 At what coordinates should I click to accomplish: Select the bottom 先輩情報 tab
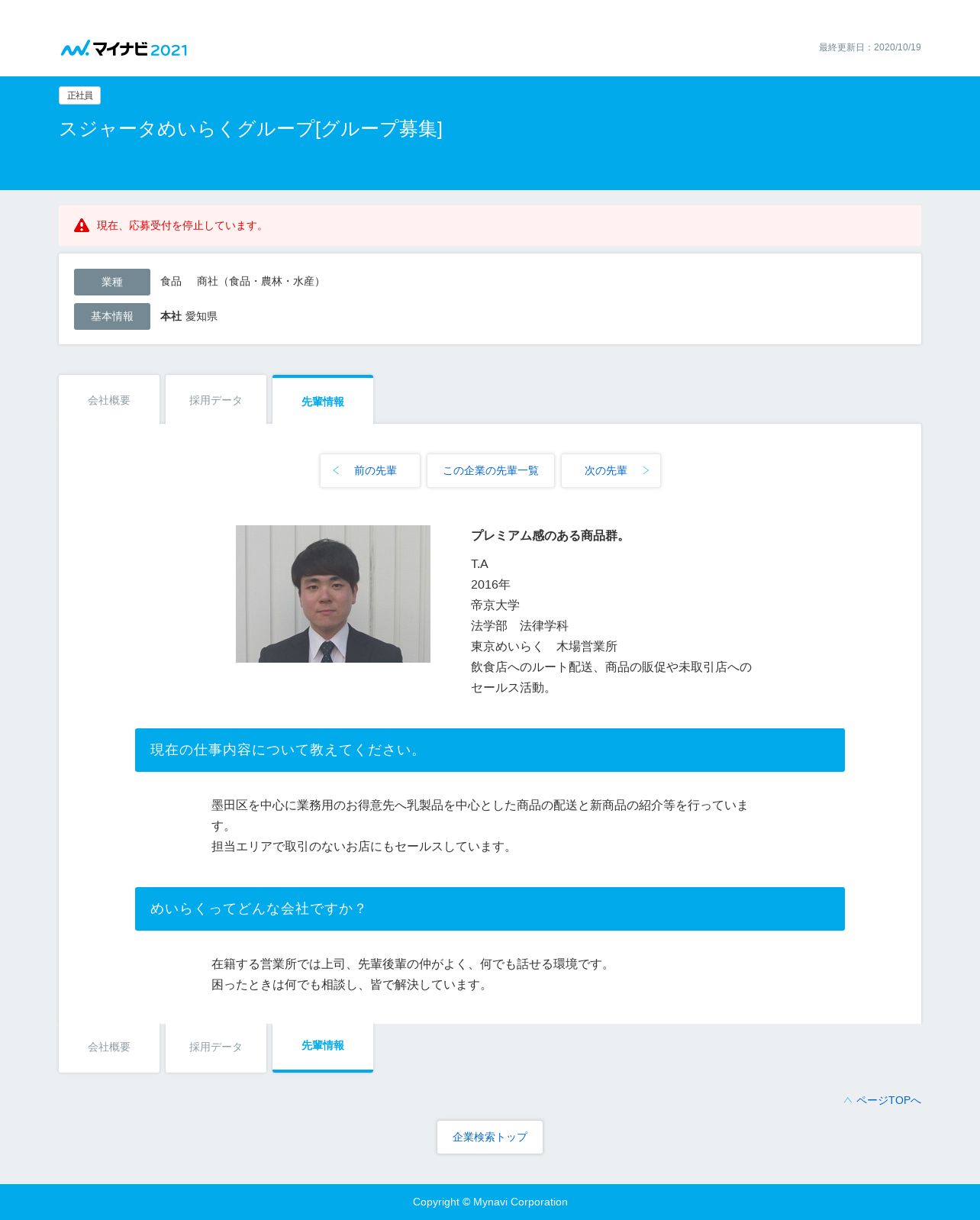coord(323,1047)
